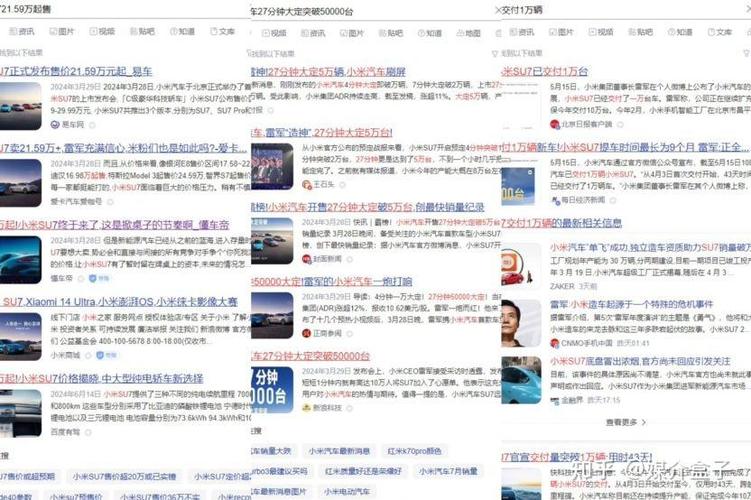Open Lei Jun portrait news thumbnail
This screenshot has height=500, width=751.
pyautogui.click(x=521, y=323)
